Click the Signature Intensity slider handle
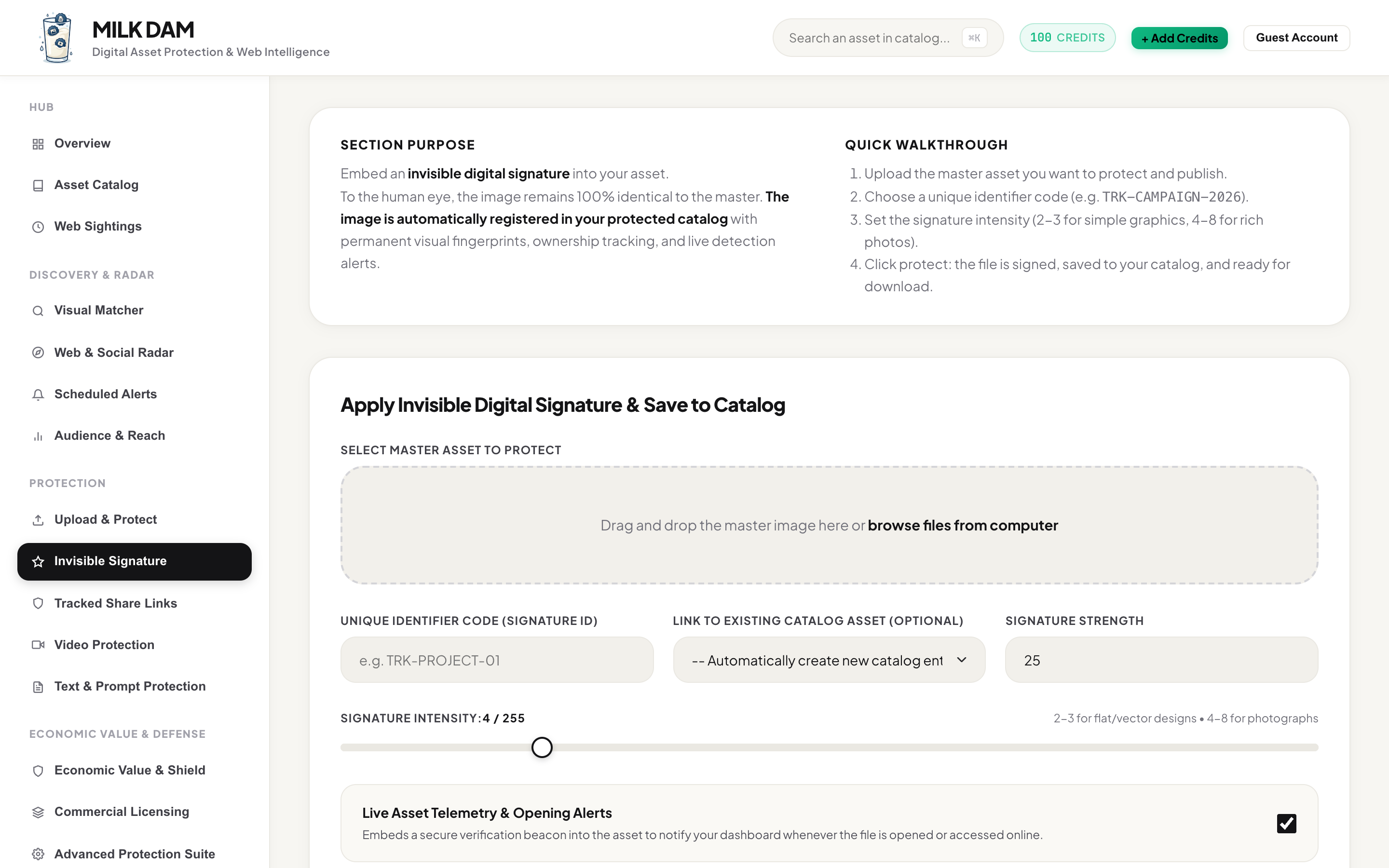 tap(542, 747)
